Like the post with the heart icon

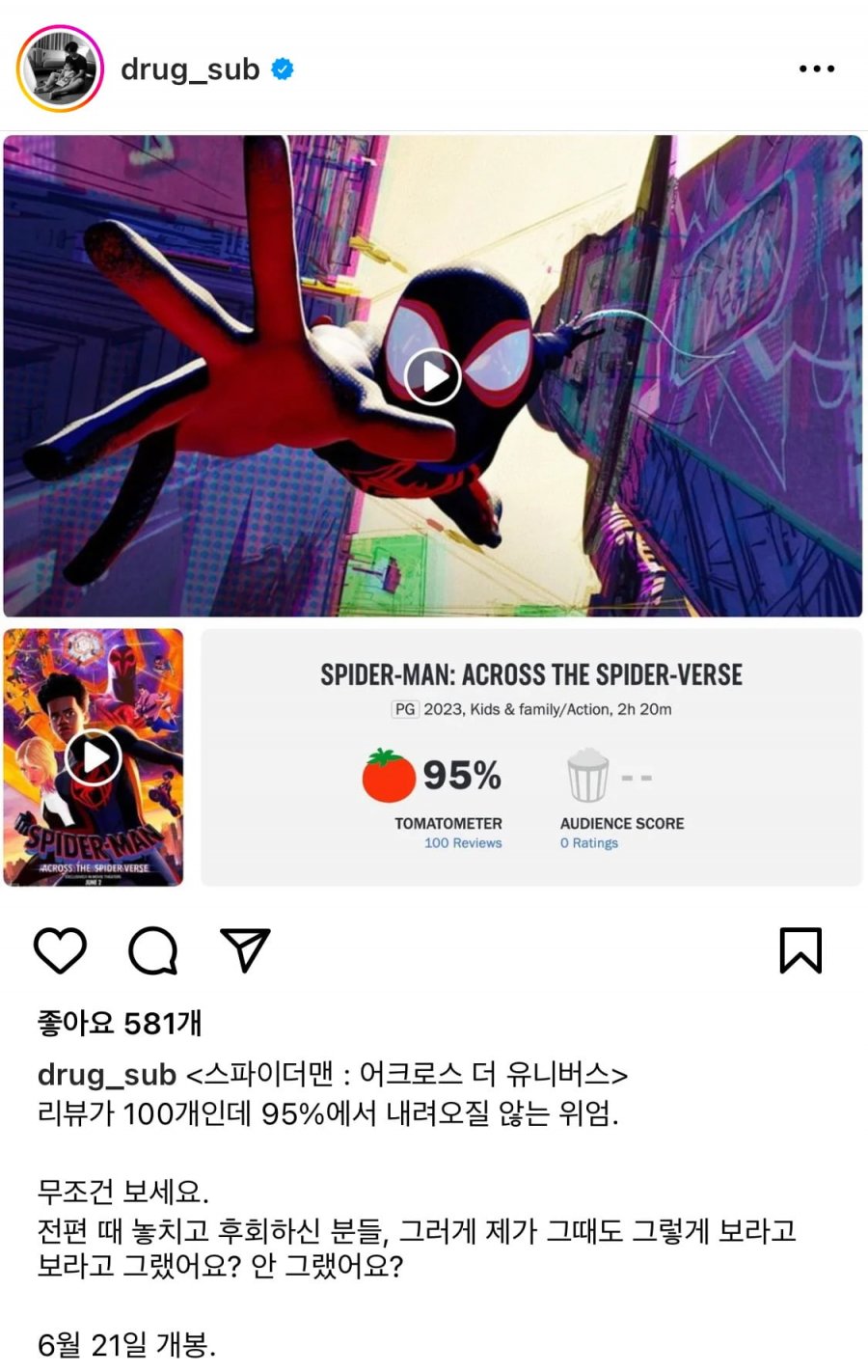tap(60, 950)
